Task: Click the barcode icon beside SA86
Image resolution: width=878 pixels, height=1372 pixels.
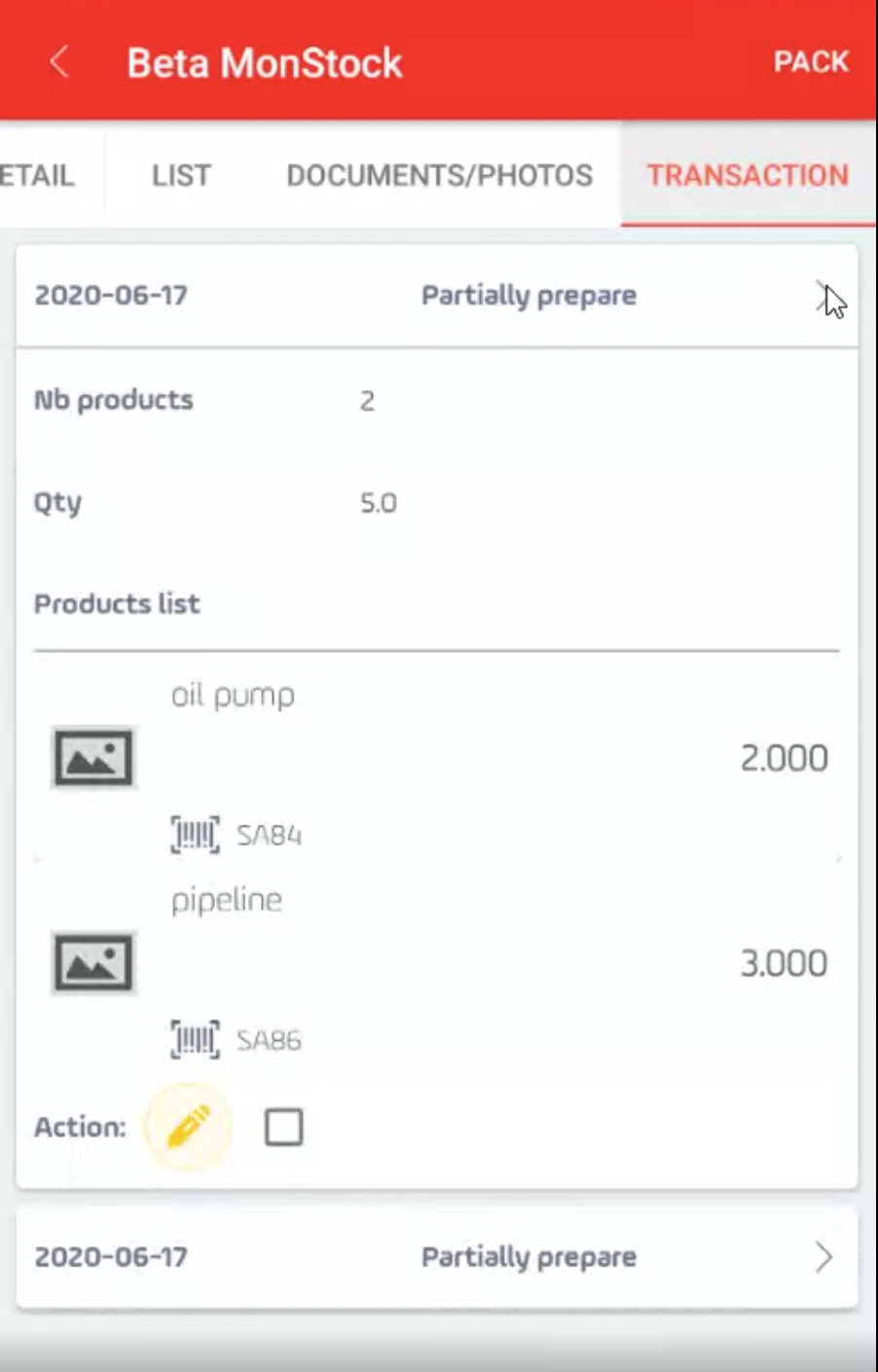Action: 195,1040
